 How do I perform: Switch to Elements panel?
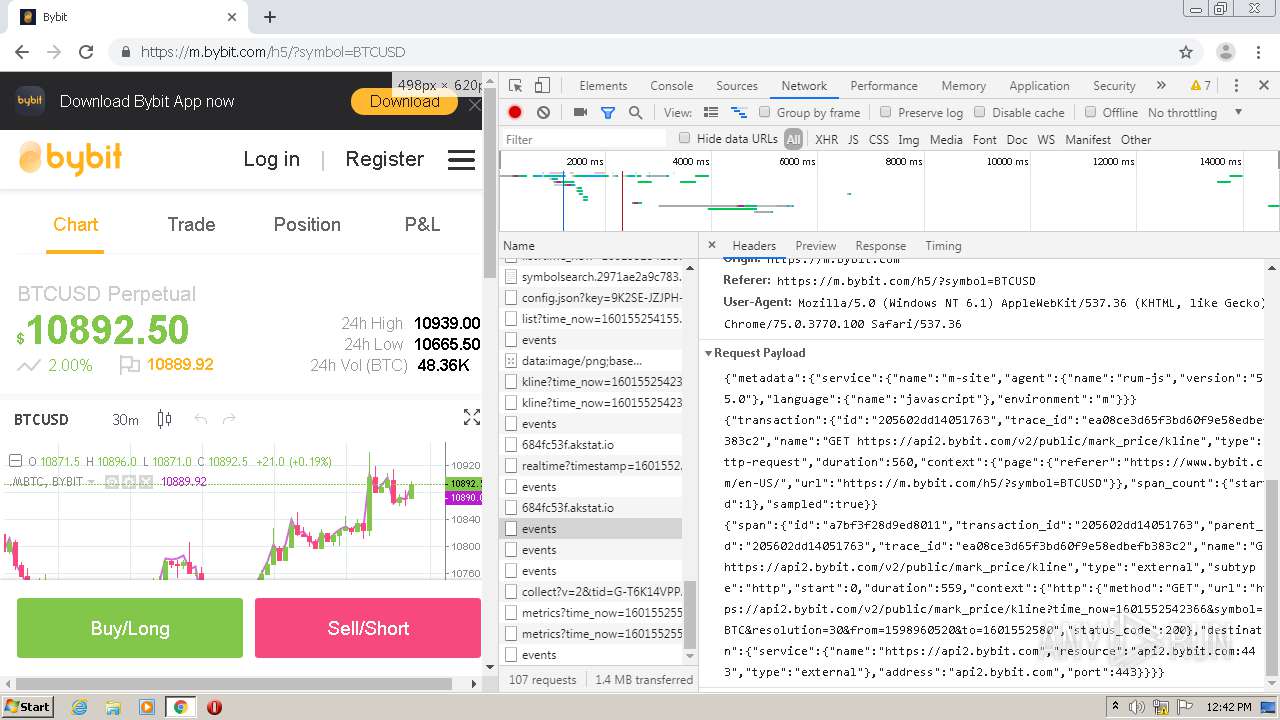point(603,86)
